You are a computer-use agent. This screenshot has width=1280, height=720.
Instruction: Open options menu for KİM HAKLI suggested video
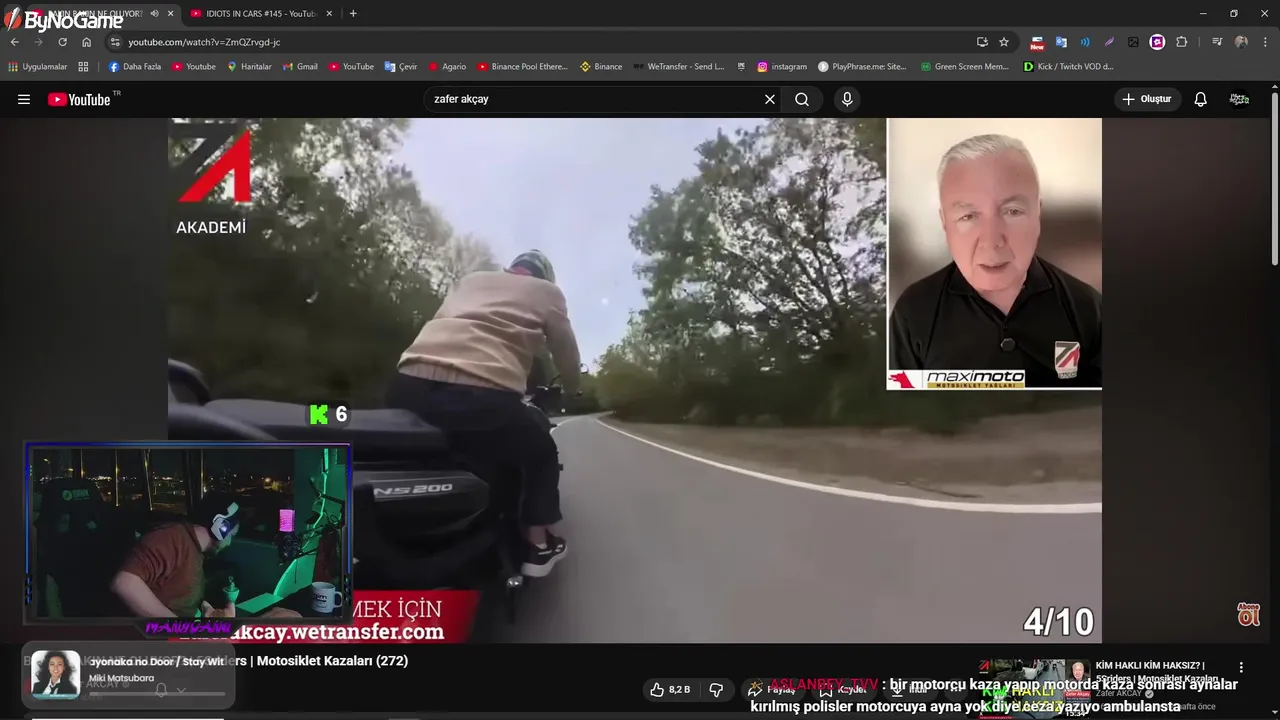(1241, 667)
